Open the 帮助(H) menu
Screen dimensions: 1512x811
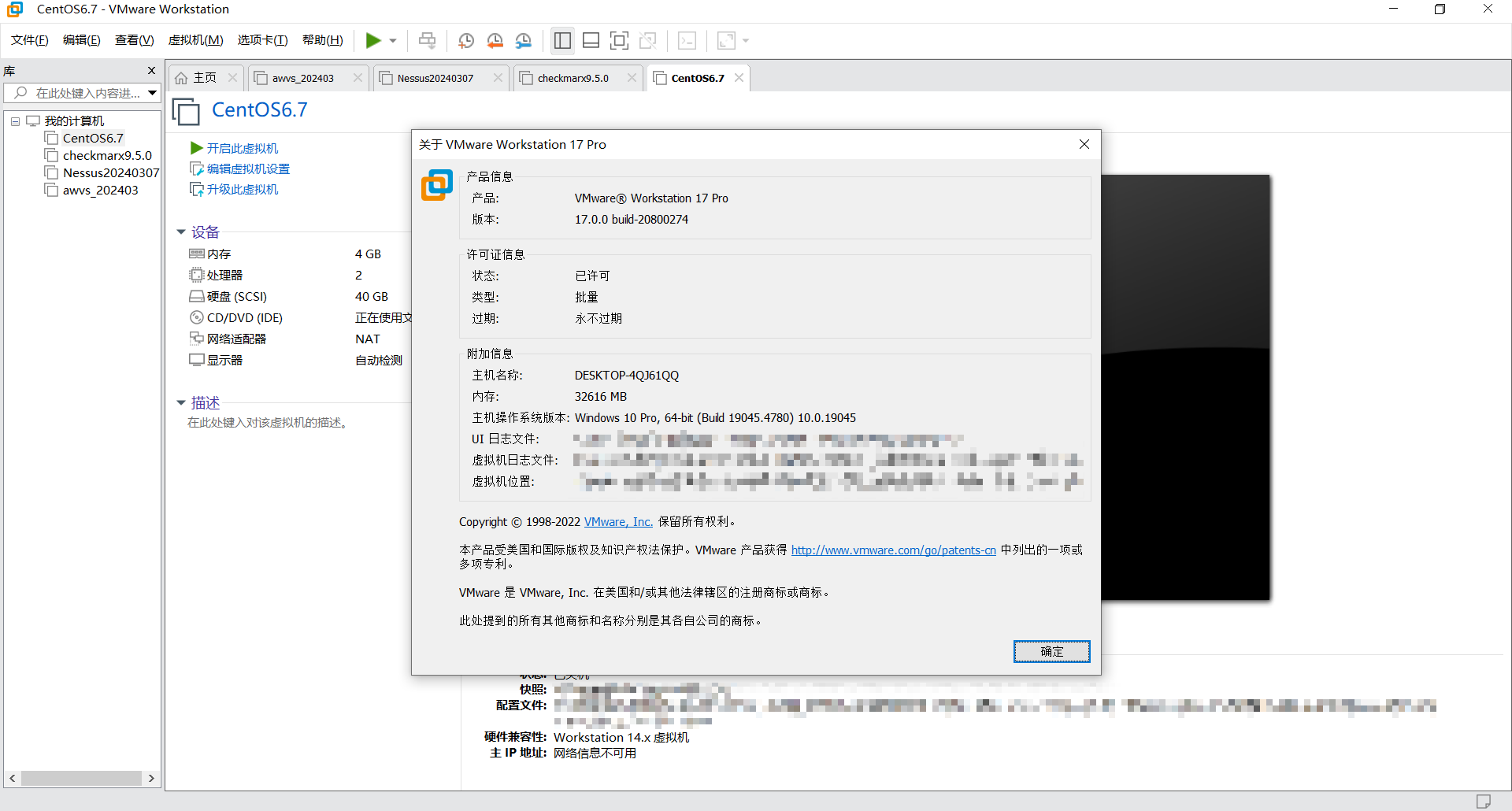pyautogui.click(x=323, y=40)
